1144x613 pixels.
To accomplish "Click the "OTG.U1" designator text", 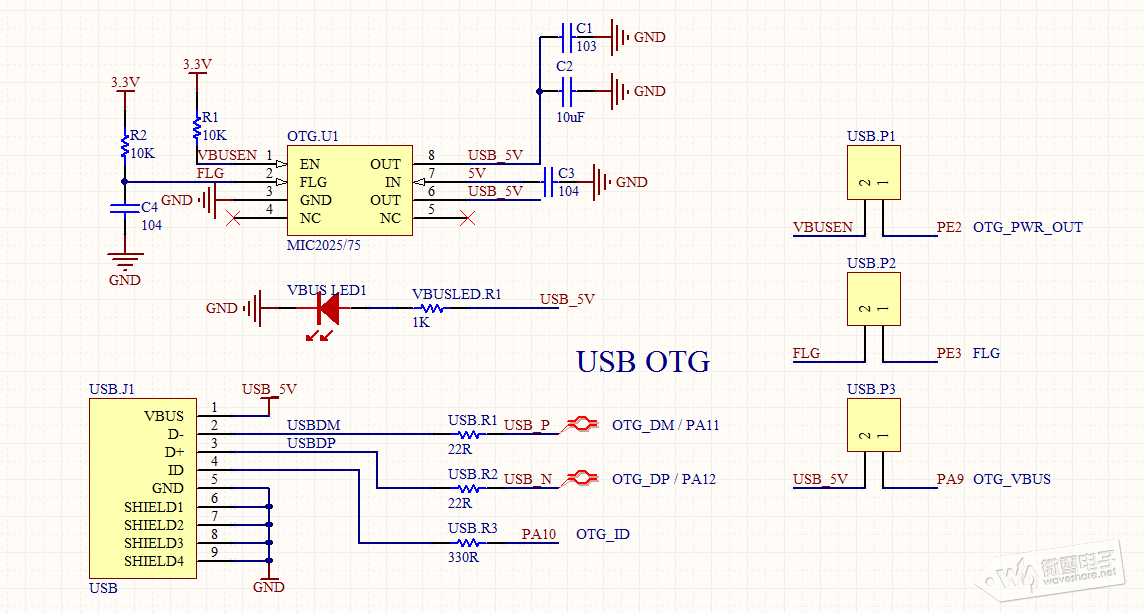I will 312,136.
